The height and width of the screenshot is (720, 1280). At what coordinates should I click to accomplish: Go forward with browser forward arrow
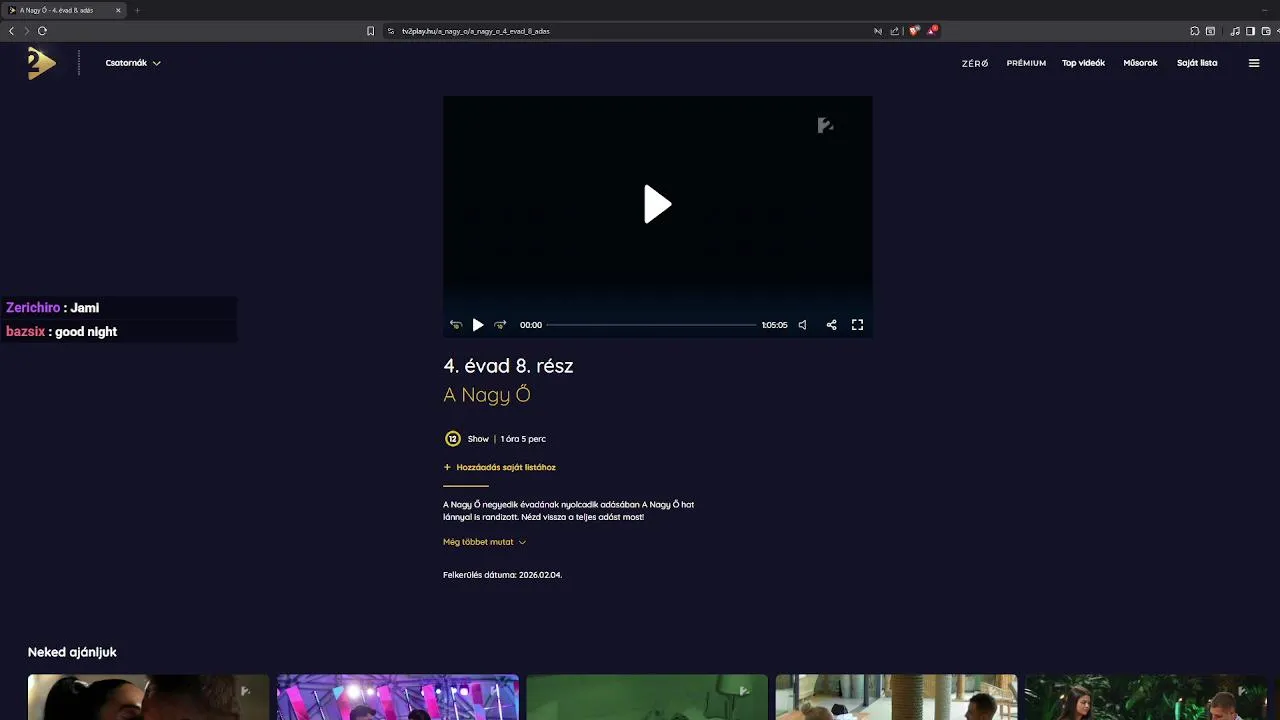coord(27,31)
